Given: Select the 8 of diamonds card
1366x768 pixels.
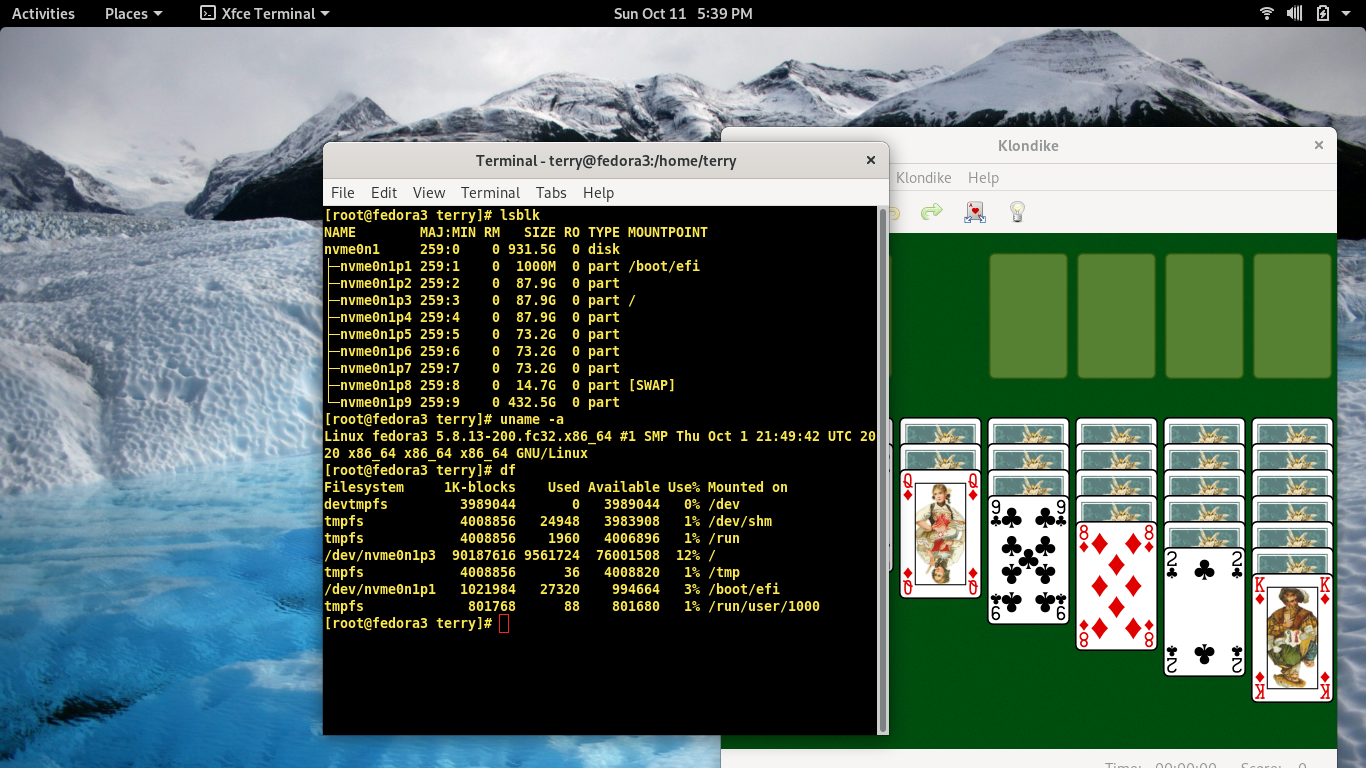Looking at the screenshot, I should click(x=1117, y=586).
